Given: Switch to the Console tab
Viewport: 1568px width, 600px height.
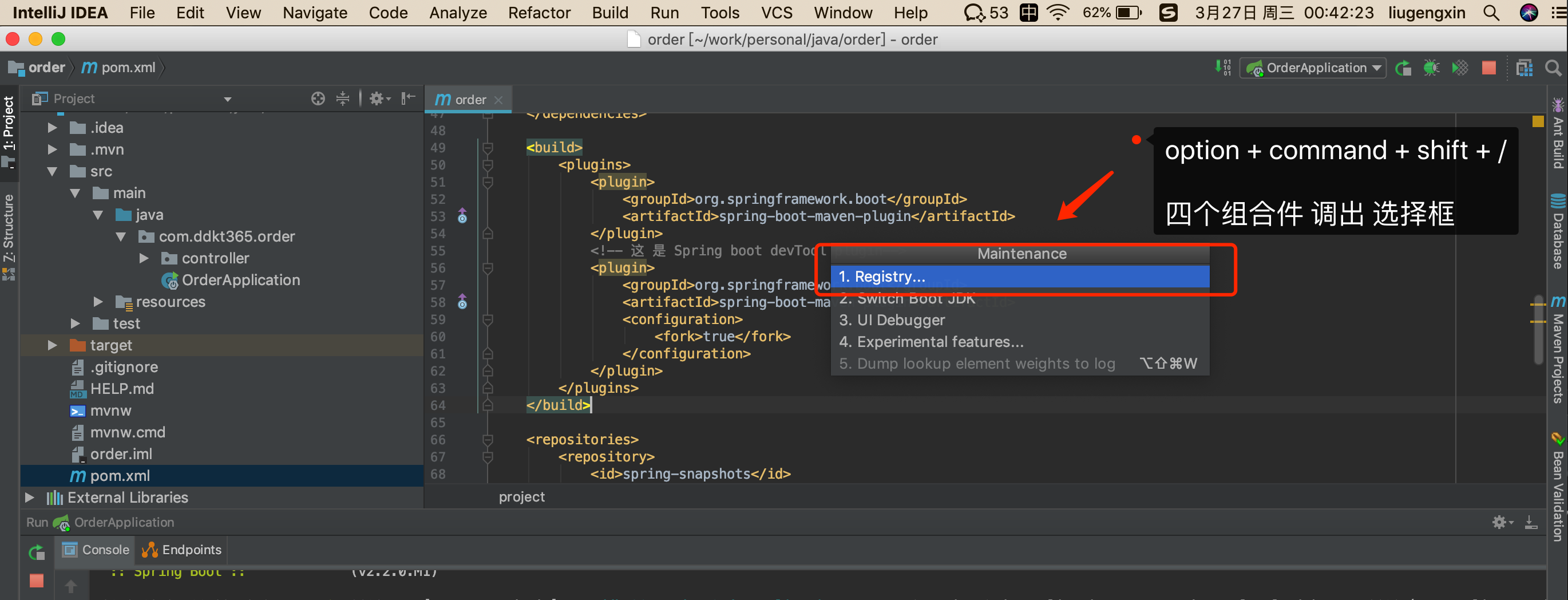Looking at the screenshot, I should (96, 550).
